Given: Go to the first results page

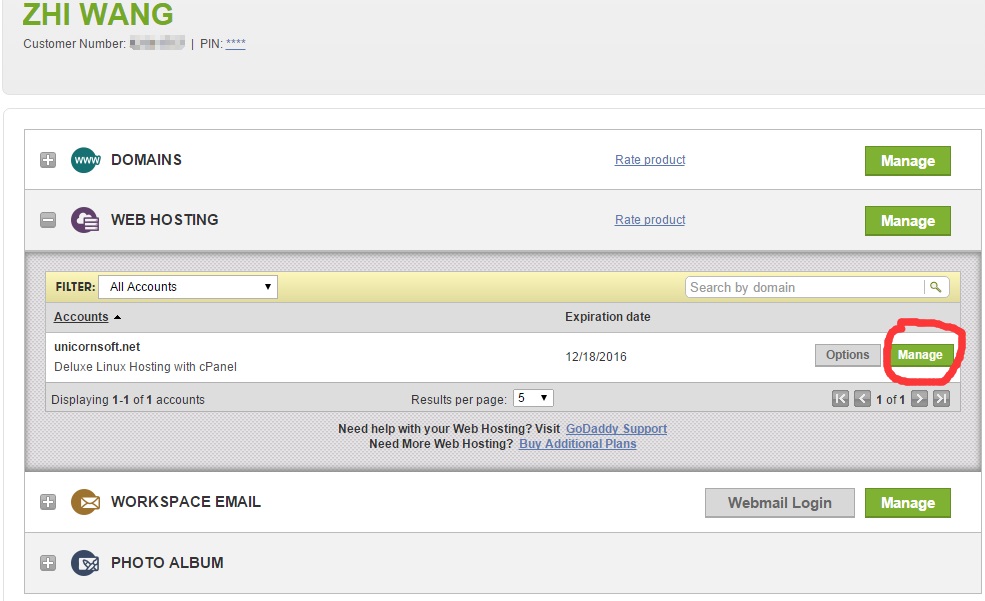Looking at the screenshot, I should tap(841, 399).
